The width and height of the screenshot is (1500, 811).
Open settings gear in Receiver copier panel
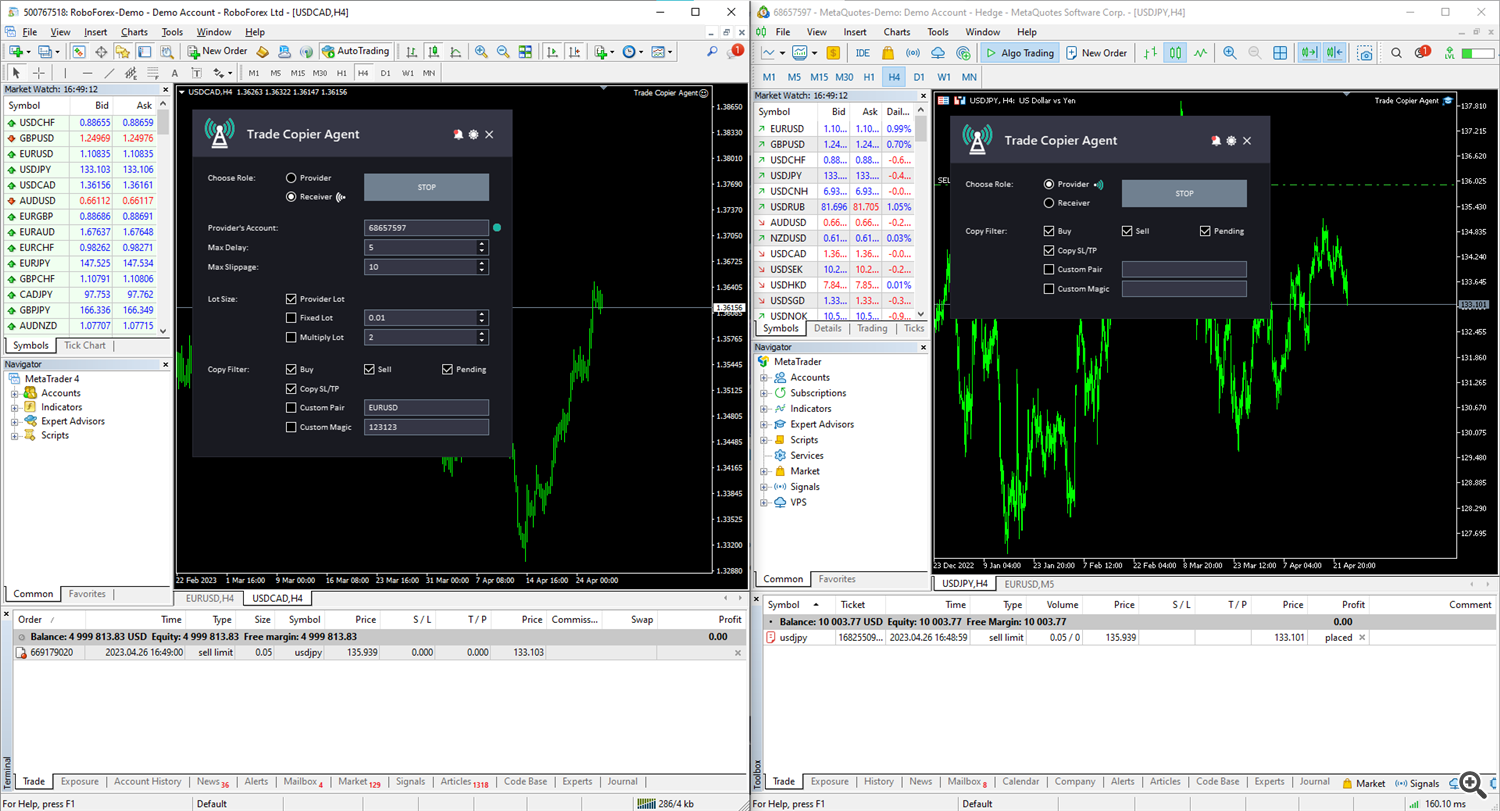point(473,134)
